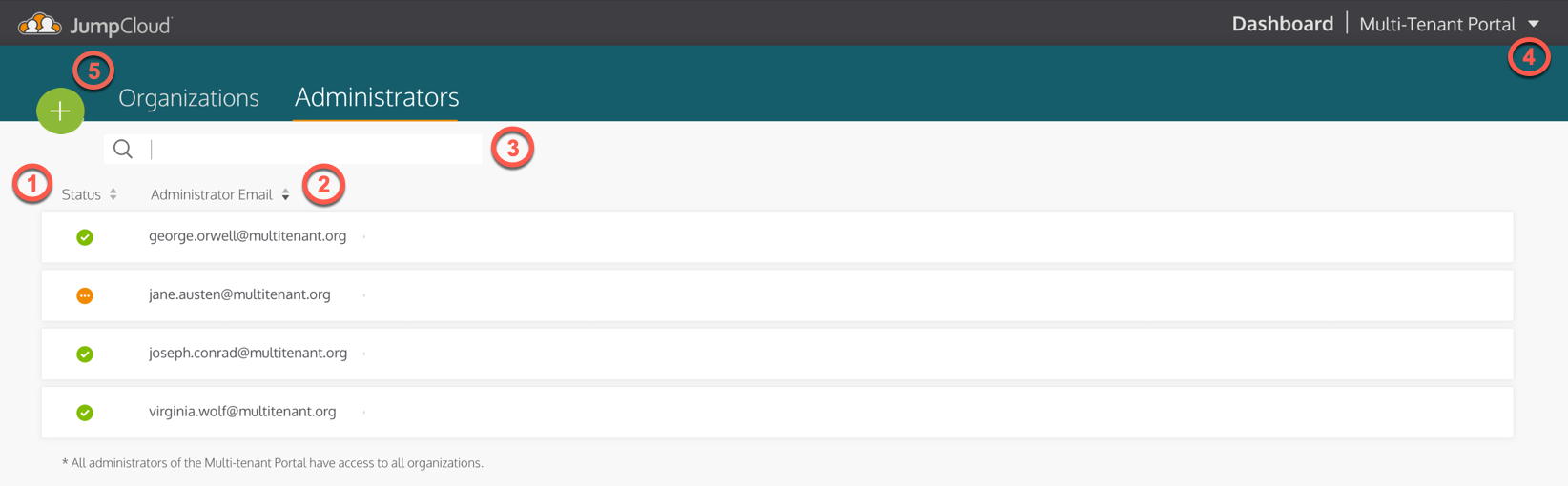
Task: Click jane.austen's orange pending status icon
Action: [85, 295]
